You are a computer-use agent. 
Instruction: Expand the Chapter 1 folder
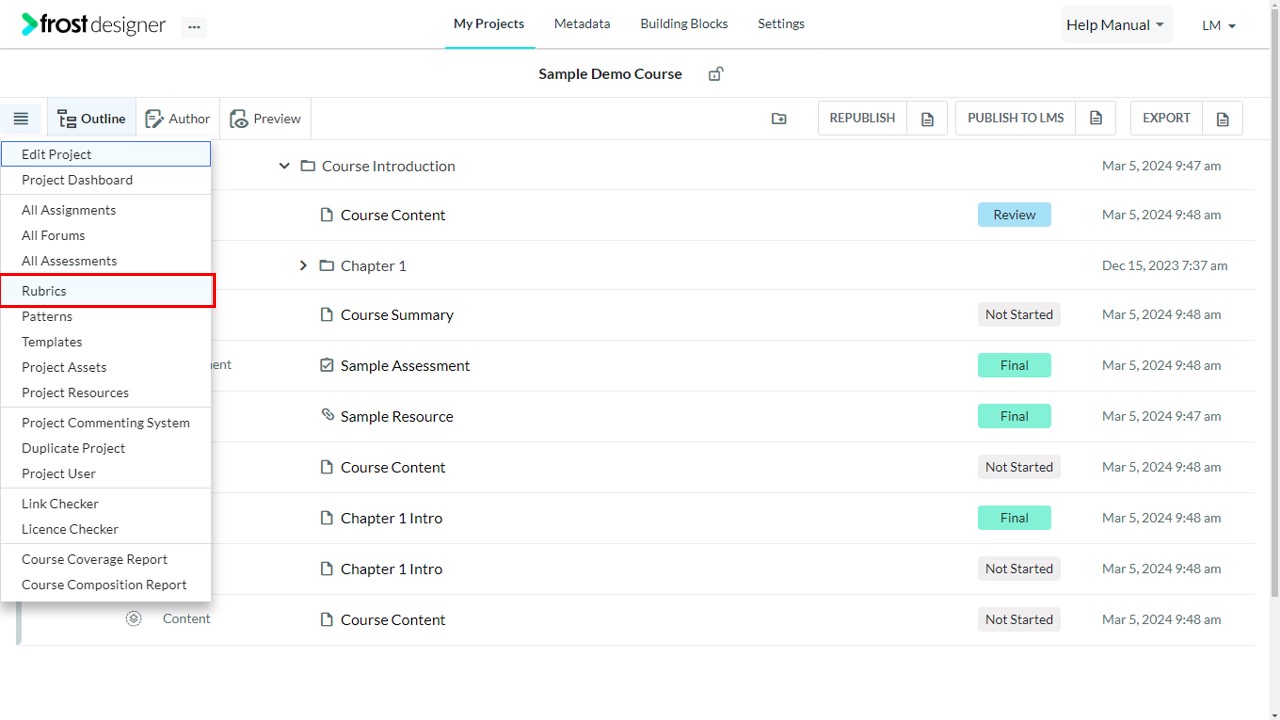coord(303,266)
